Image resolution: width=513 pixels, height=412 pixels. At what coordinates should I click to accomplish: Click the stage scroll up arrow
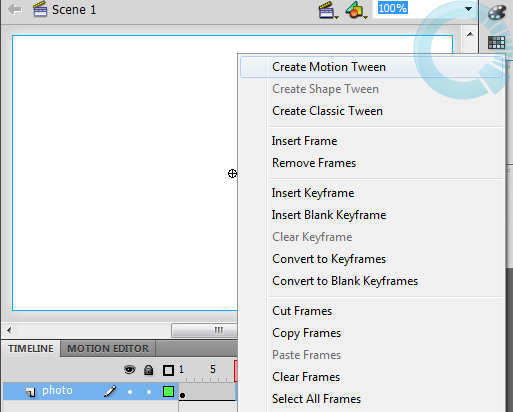470,34
